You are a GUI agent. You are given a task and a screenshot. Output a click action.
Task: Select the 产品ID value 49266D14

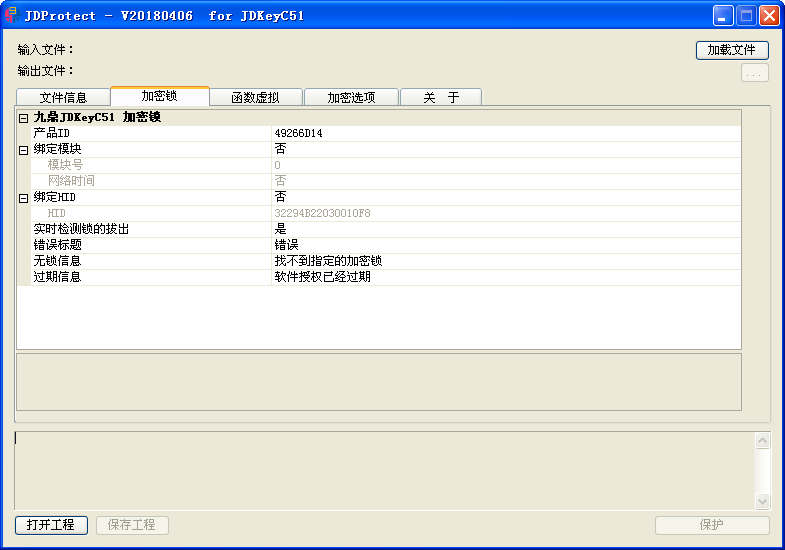click(298, 133)
